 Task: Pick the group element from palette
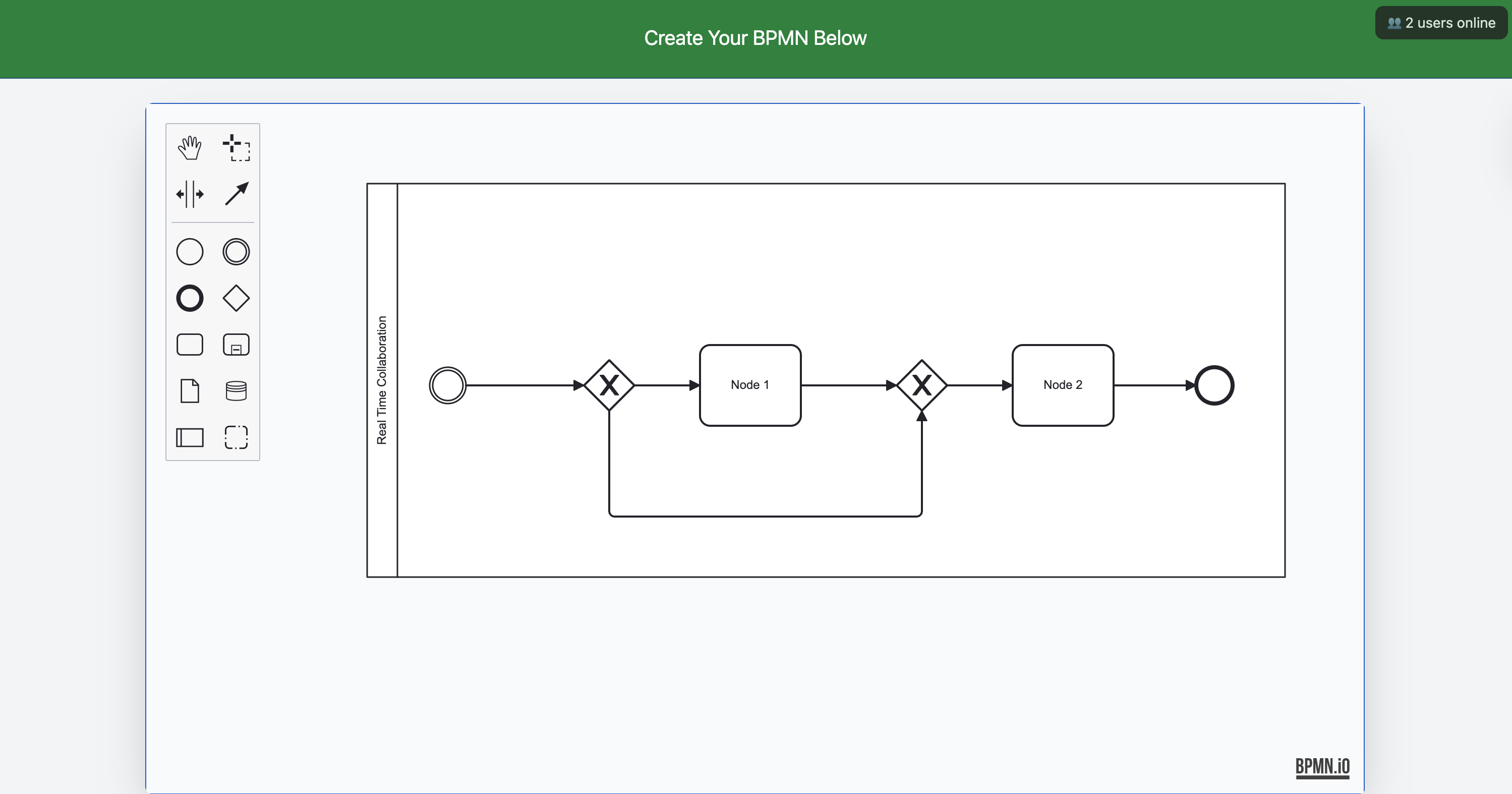(236, 437)
